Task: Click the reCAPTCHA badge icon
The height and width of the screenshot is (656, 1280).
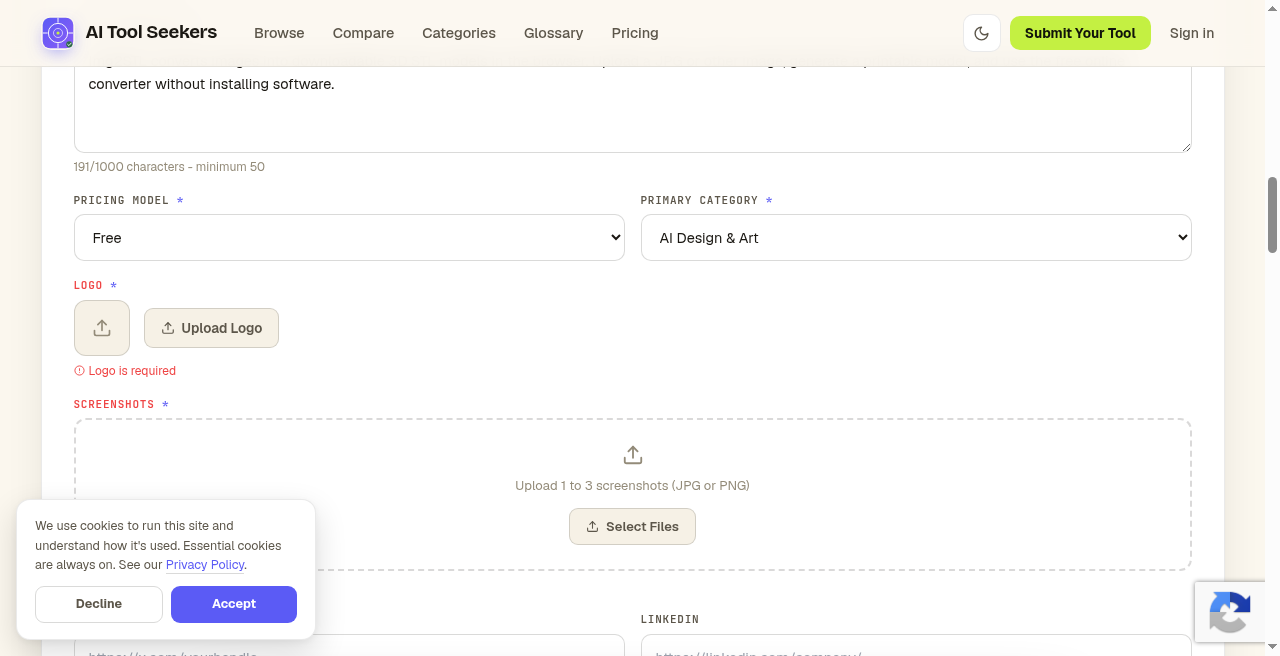Action: pyautogui.click(x=1229, y=612)
